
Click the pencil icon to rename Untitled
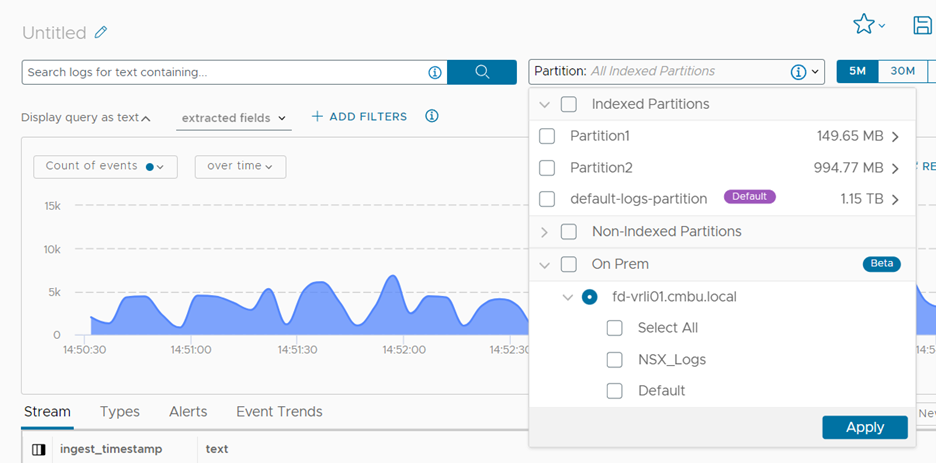point(100,33)
